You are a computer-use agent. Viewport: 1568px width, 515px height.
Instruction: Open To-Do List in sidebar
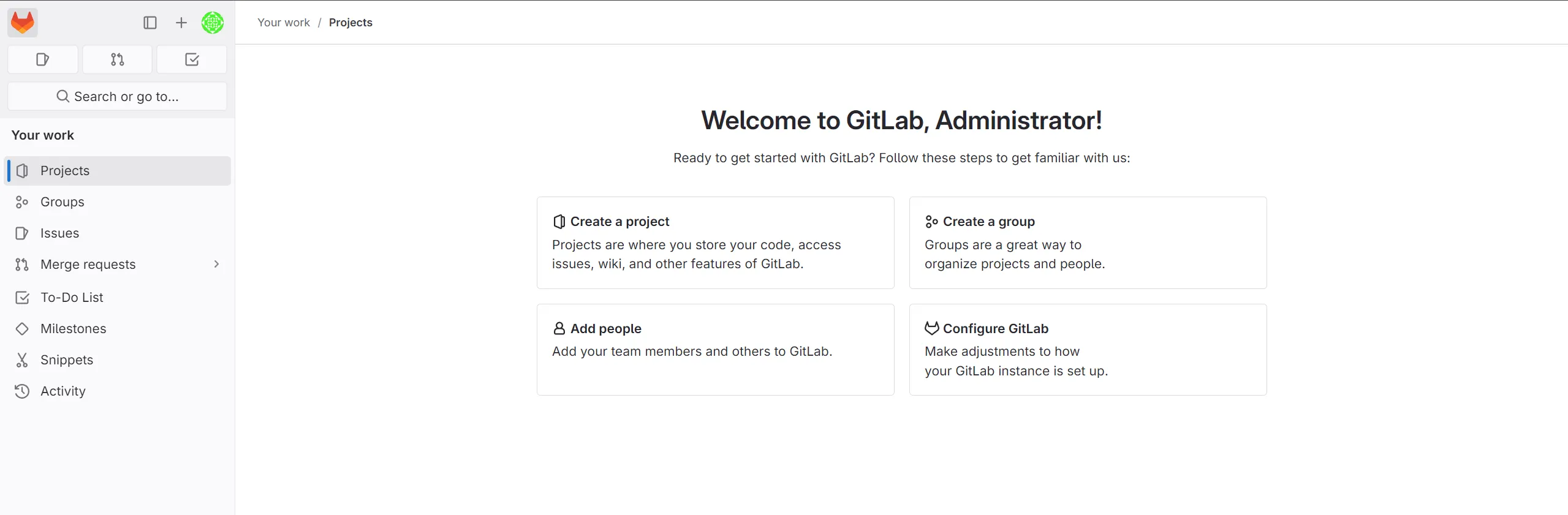(x=72, y=298)
